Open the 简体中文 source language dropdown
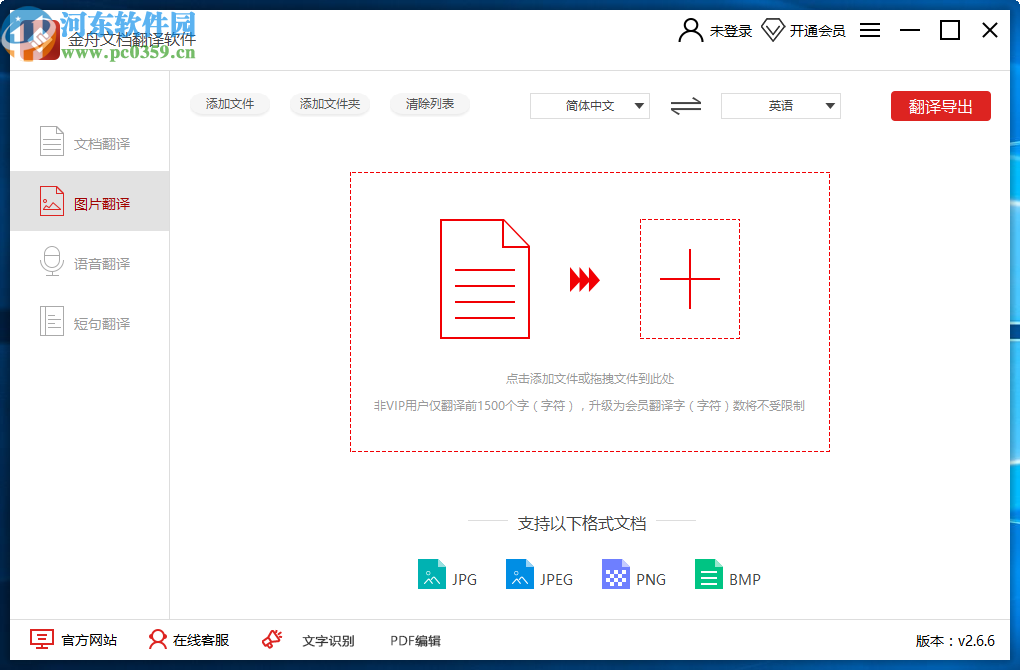Screen dimensions: 1020x670 pos(587,106)
